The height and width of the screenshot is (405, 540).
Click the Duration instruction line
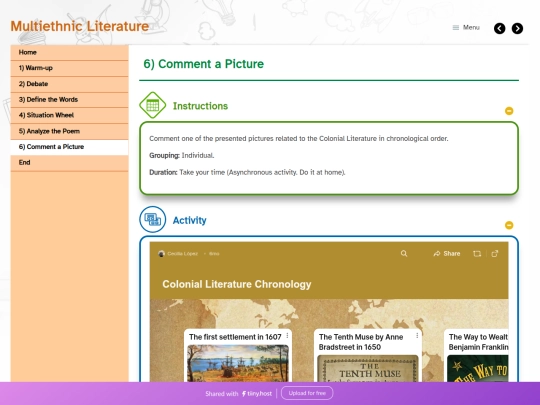pyautogui.click(x=247, y=172)
